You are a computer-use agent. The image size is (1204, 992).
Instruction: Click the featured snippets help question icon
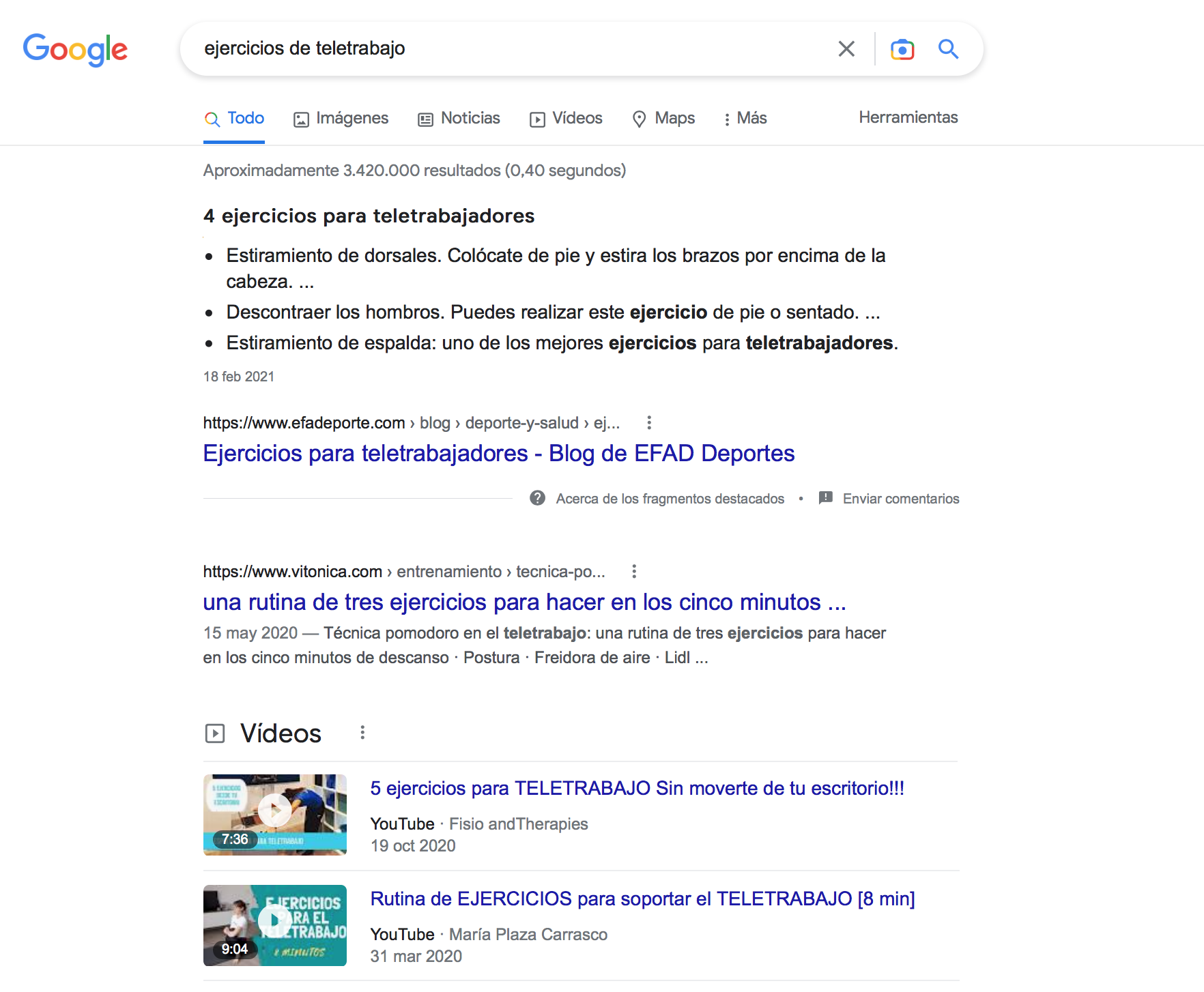tap(538, 499)
